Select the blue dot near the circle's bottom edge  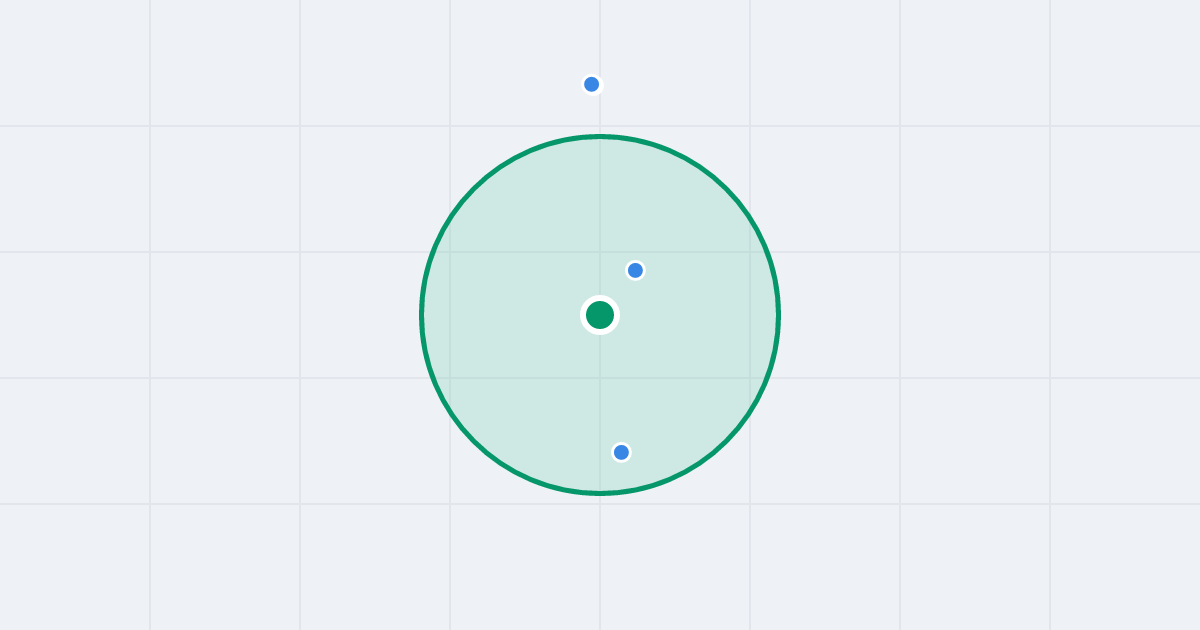point(621,452)
